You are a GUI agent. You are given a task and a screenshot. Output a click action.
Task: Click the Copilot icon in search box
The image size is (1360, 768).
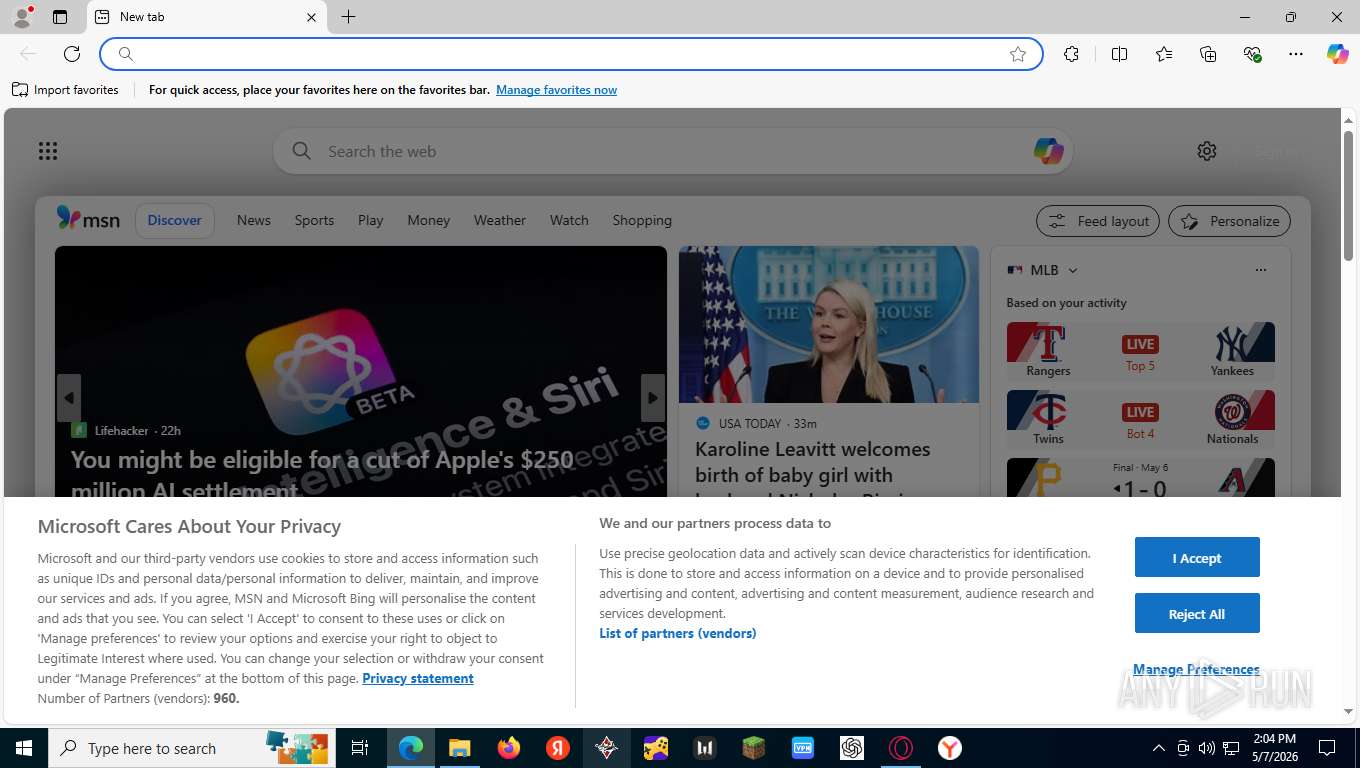[1048, 151]
